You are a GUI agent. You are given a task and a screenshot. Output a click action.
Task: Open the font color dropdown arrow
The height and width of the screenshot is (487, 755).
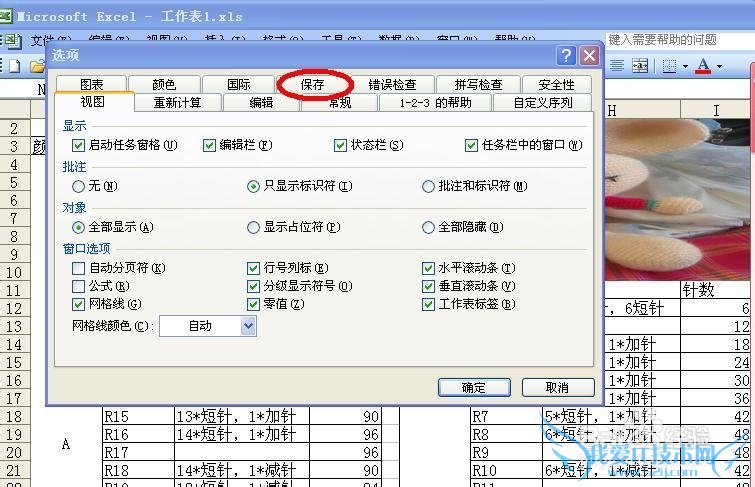719,66
